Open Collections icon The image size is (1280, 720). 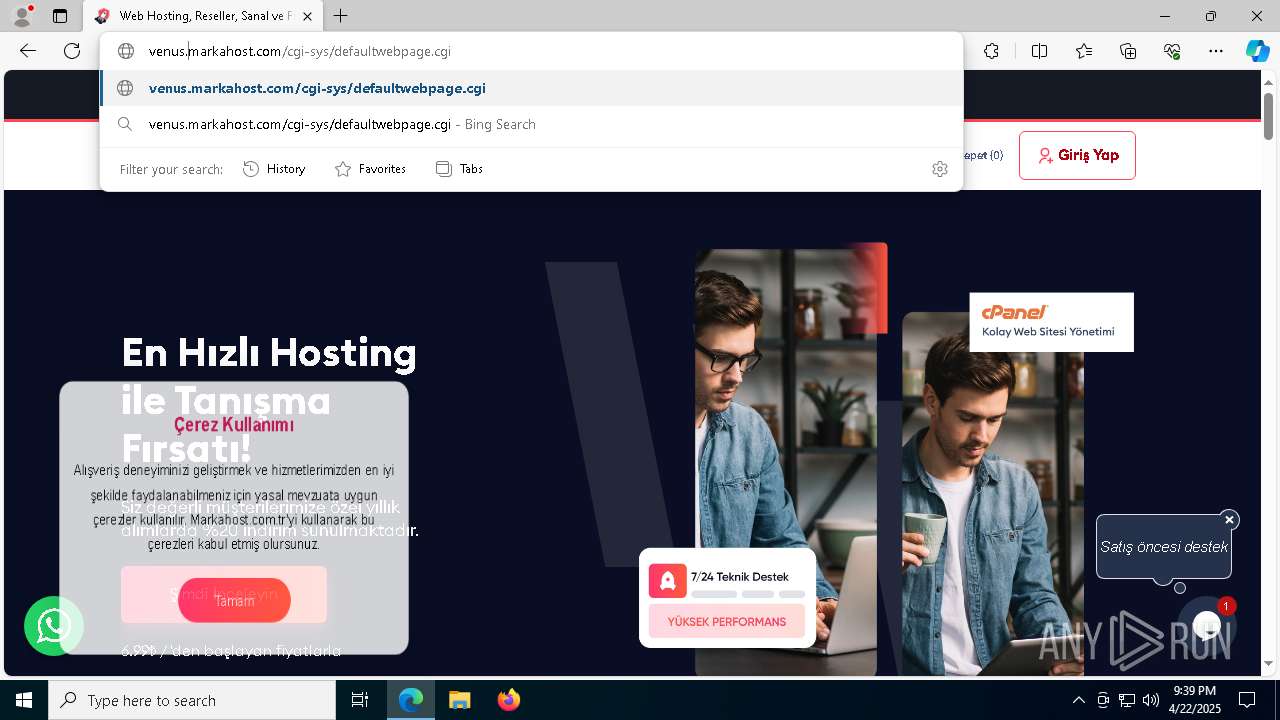1128,51
